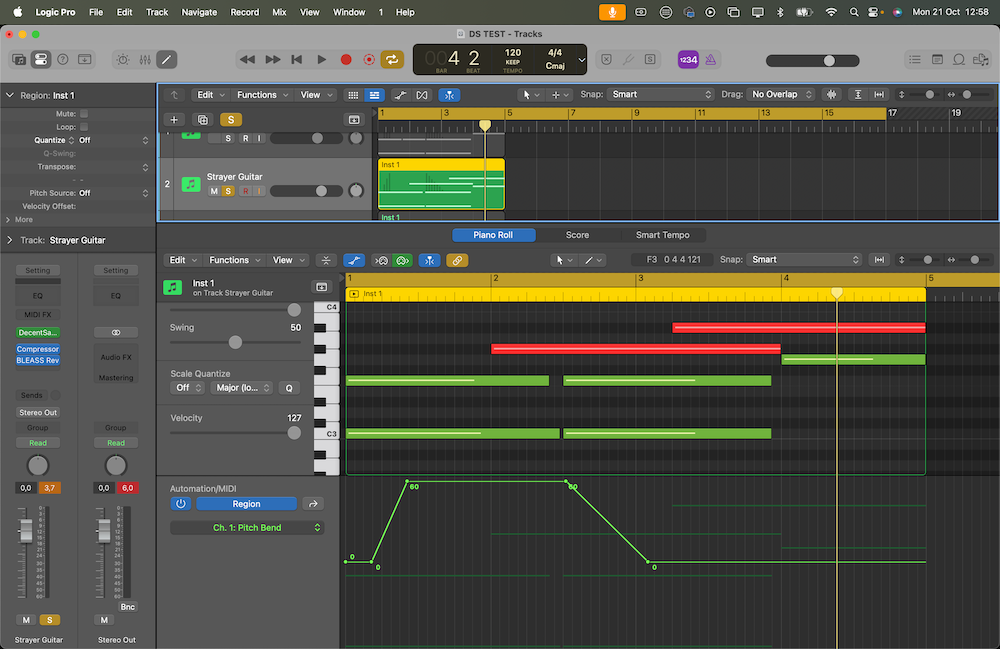This screenshot has height=649, width=1000.
Task: Switch to the Score tab
Action: pos(577,235)
